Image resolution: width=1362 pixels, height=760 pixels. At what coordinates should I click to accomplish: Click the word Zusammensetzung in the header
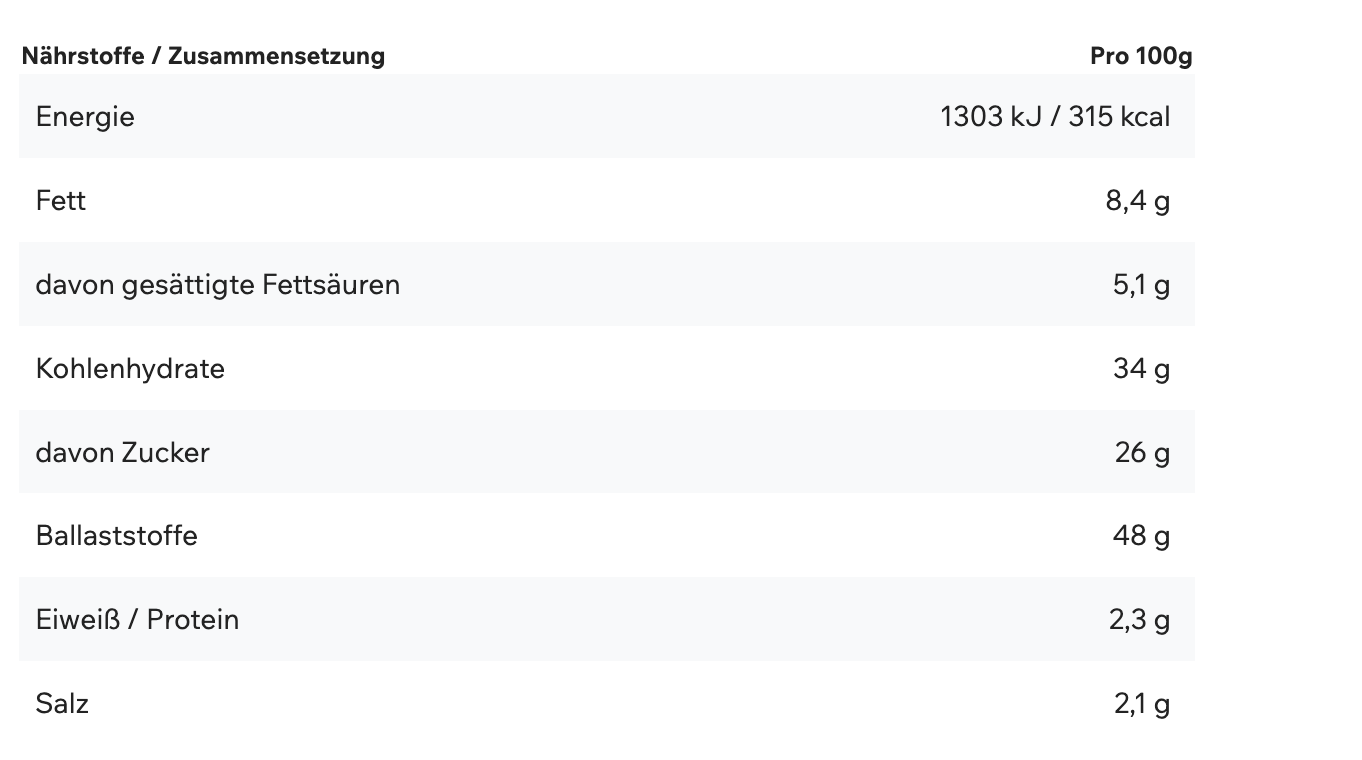[x=276, y=56]
